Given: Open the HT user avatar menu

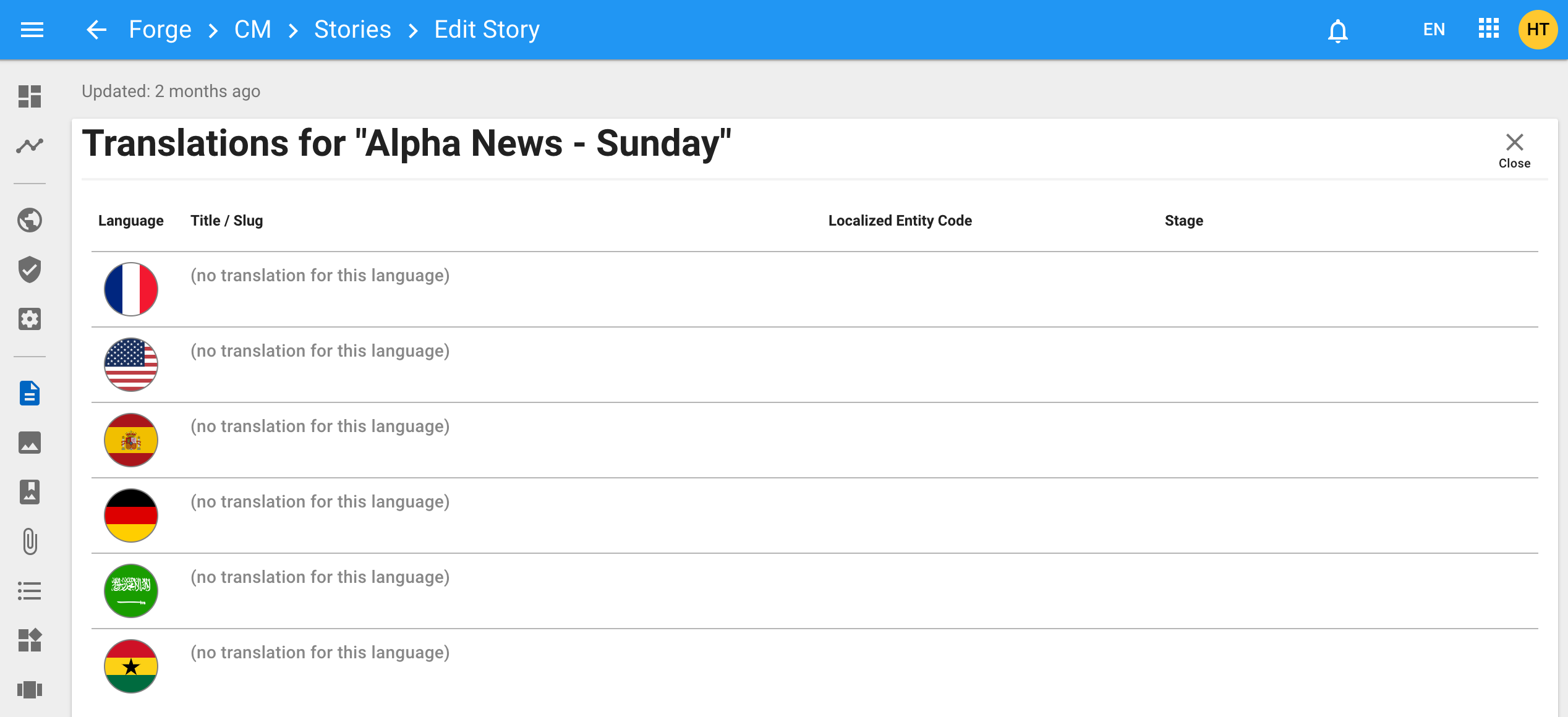Looking at the screenshot, I should tap(1538, 29).
